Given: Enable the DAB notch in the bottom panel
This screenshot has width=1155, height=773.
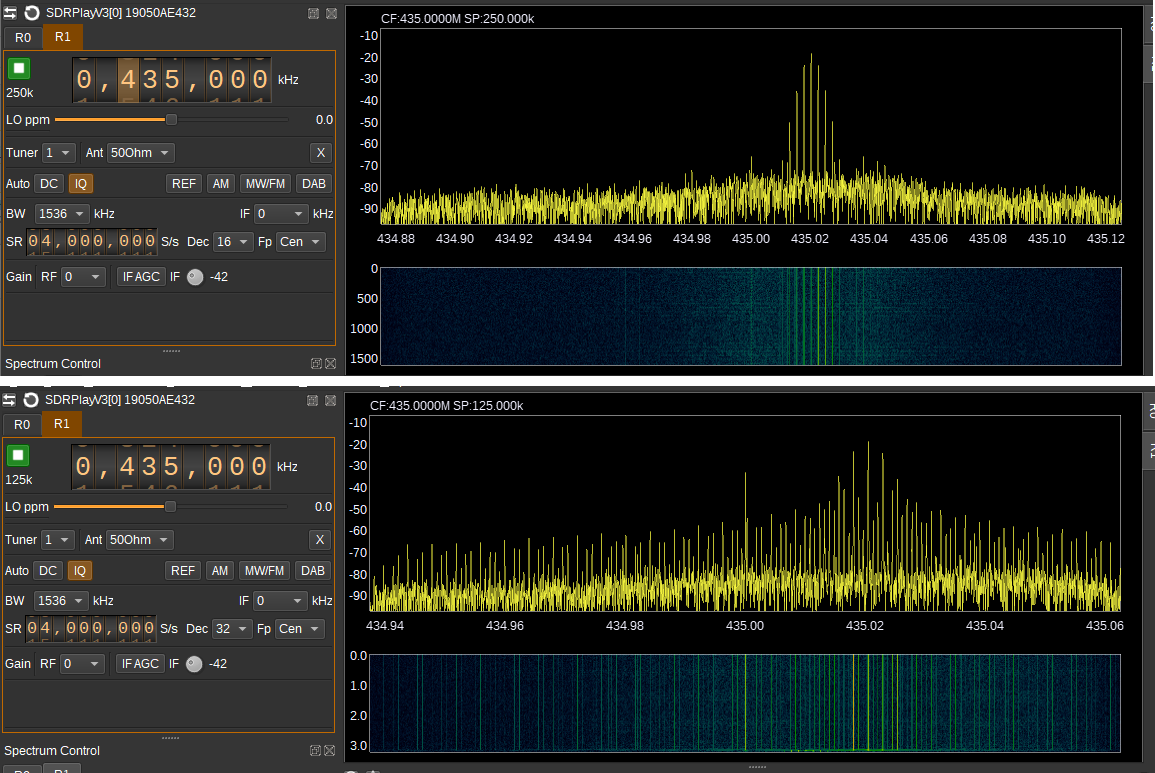Looking at the screenshot, I should coord(313,570).
